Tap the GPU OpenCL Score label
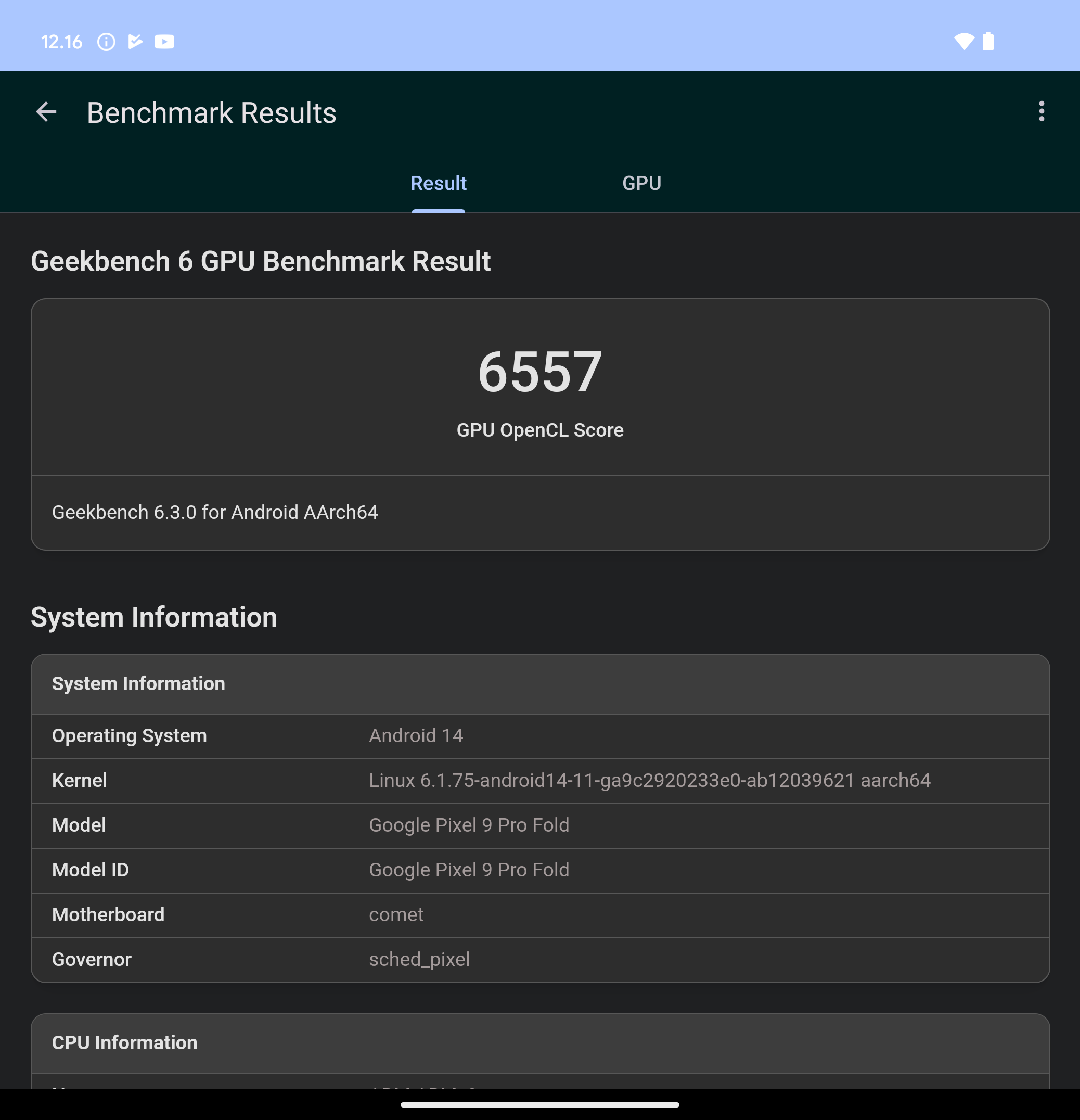 click(539, 430)
